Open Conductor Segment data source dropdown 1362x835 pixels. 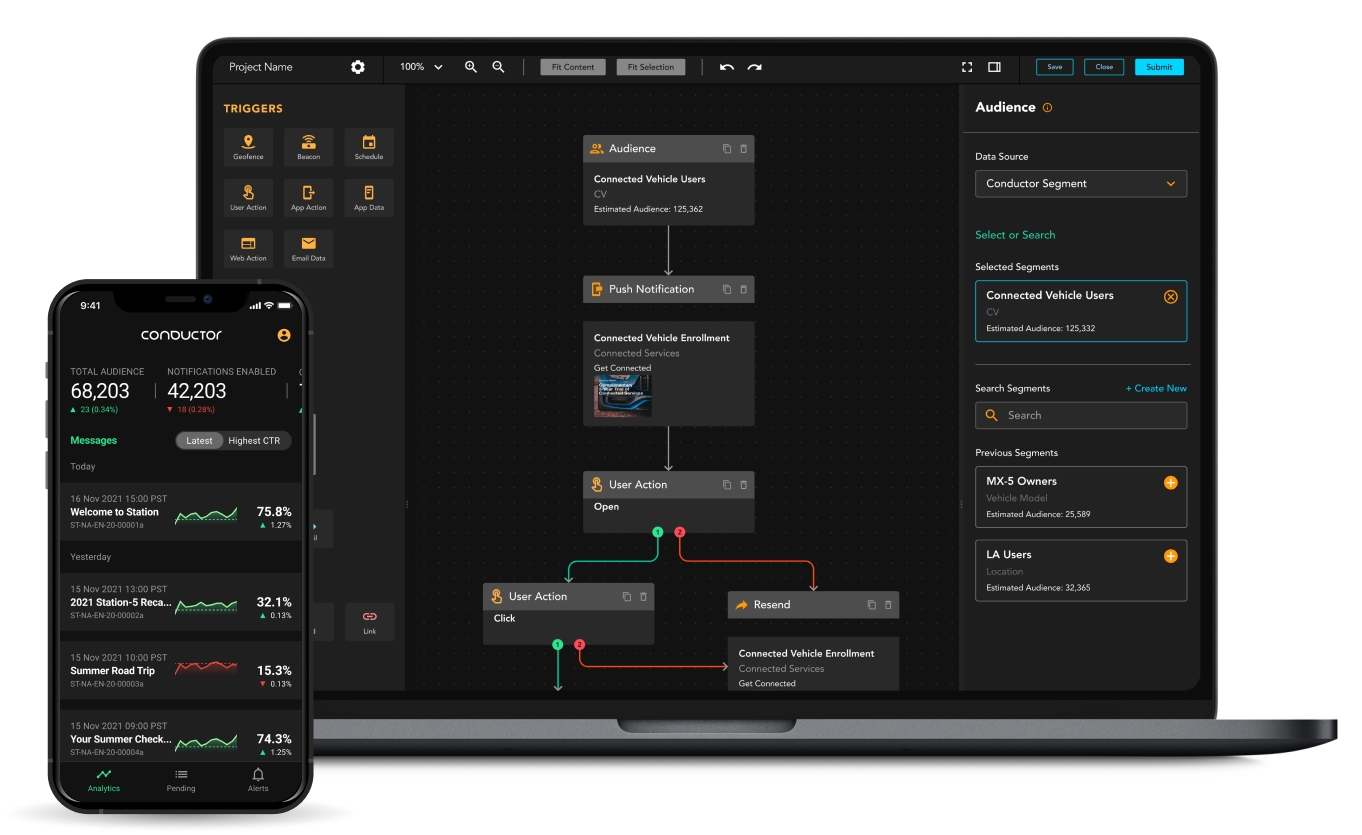point(1081,184)
